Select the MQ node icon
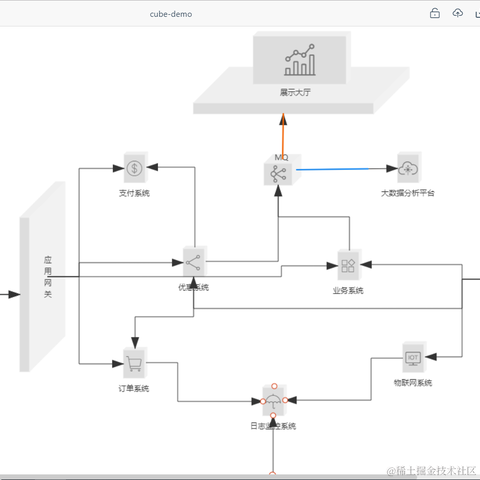Viewport: 480px width, 480px height. click(x=278, y=174)
